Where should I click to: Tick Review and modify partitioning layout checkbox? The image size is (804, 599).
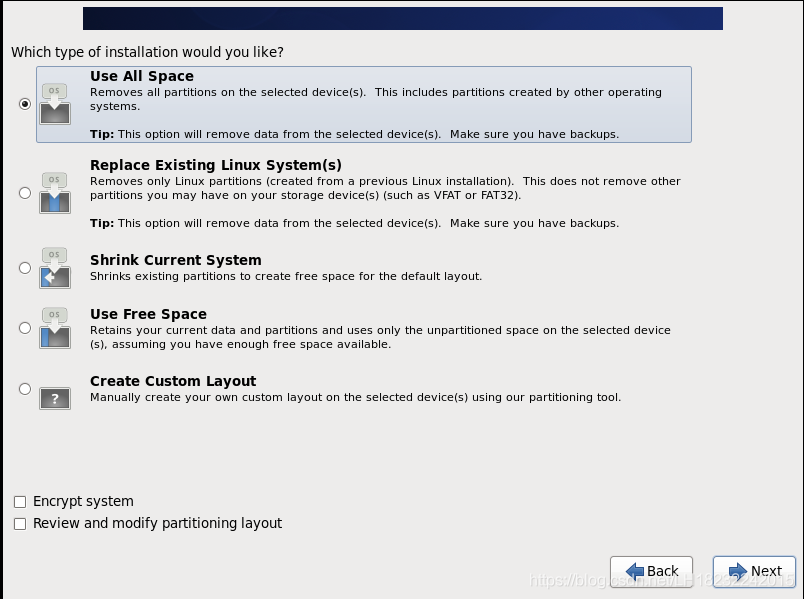pos(20,524)
